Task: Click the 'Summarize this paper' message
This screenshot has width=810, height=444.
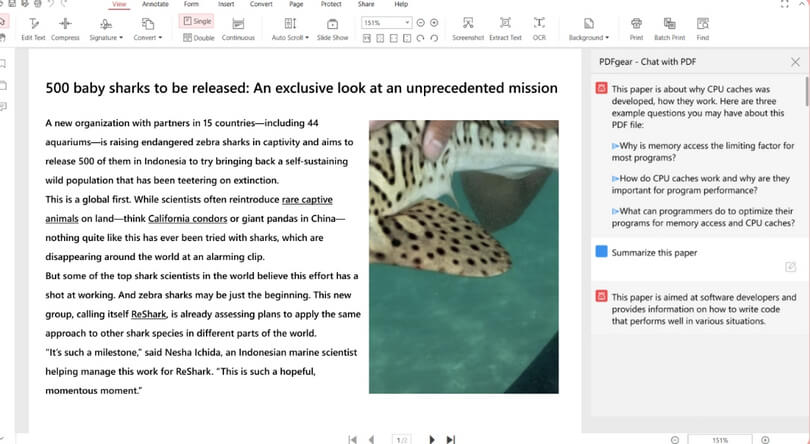Action: click(654, 253)
